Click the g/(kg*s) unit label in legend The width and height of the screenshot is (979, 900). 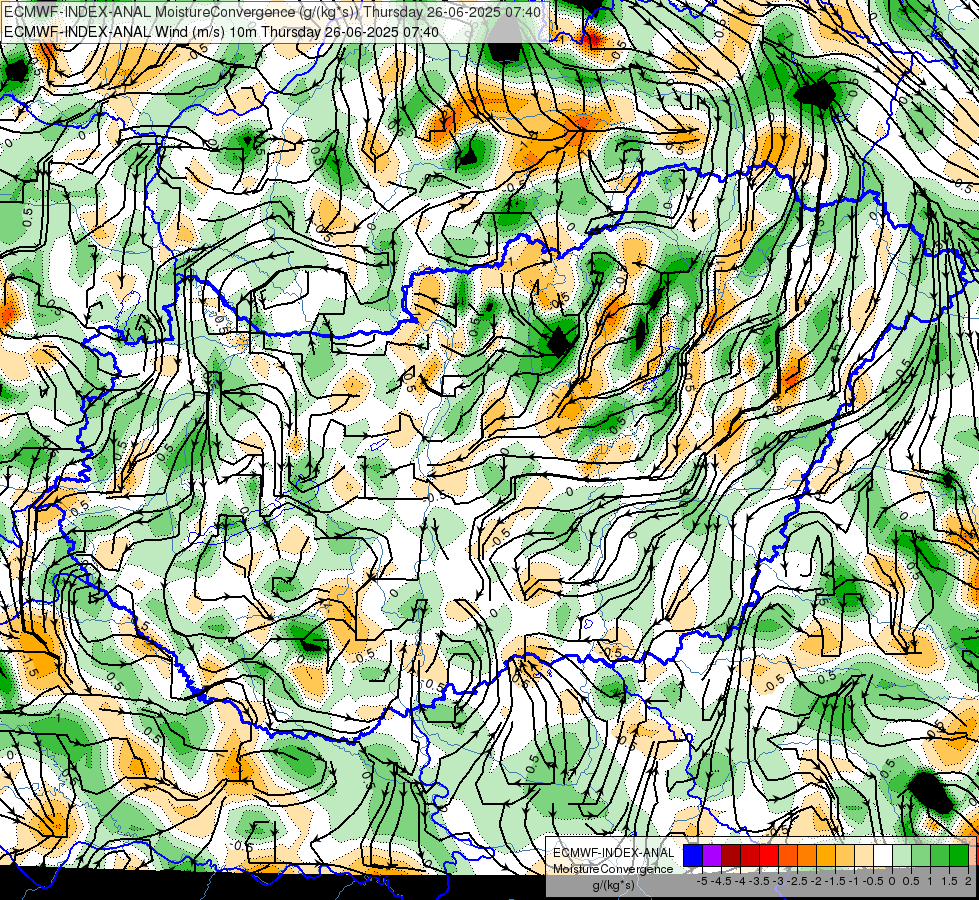(613, 886)
